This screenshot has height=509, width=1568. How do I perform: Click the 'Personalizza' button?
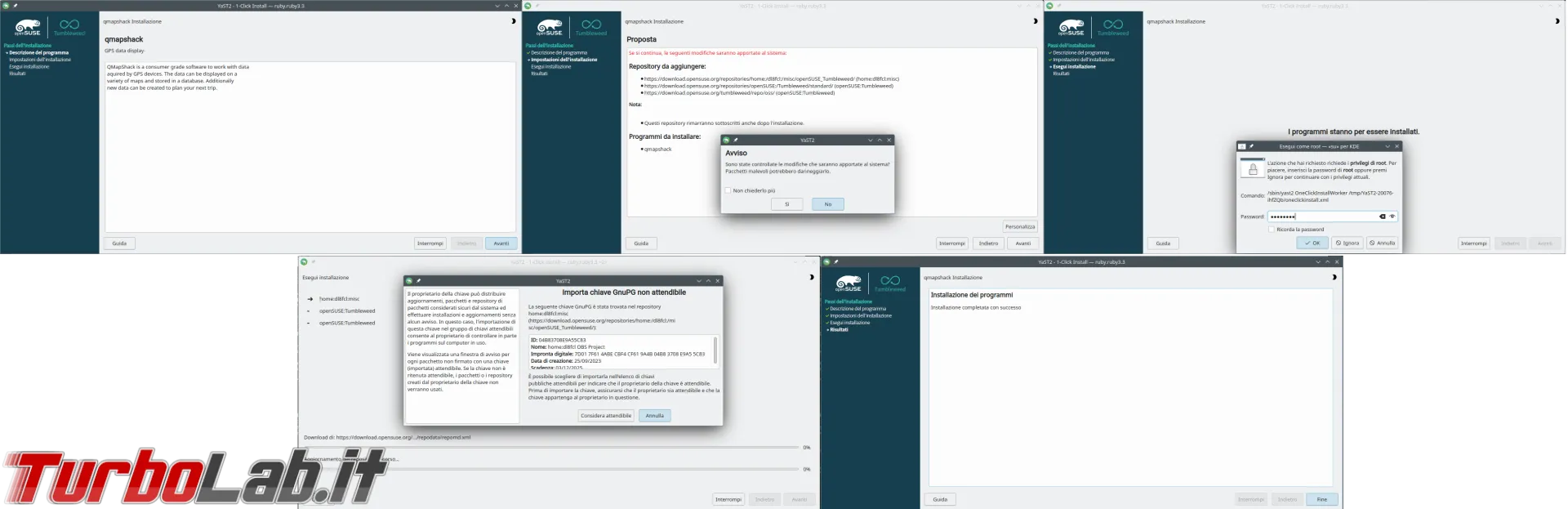[x=1020, y=226]
